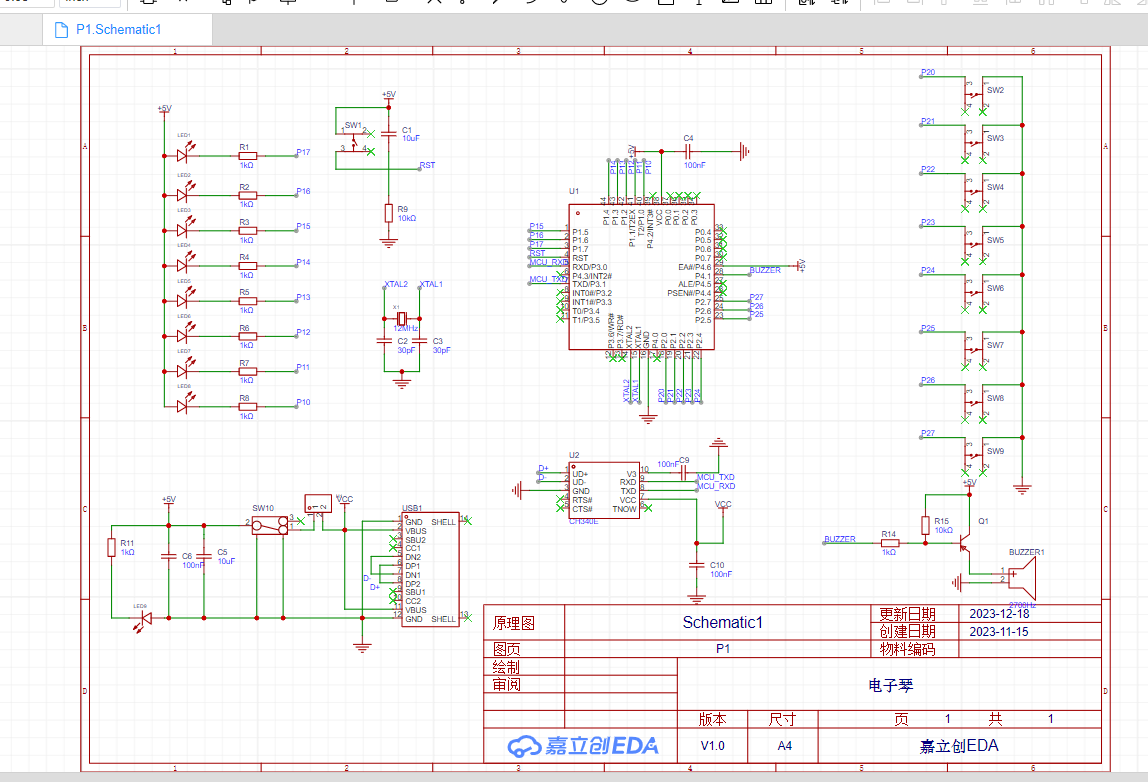Click the CH340E part name under U2
Screen dimensions: 1148x782
[584, 521]
